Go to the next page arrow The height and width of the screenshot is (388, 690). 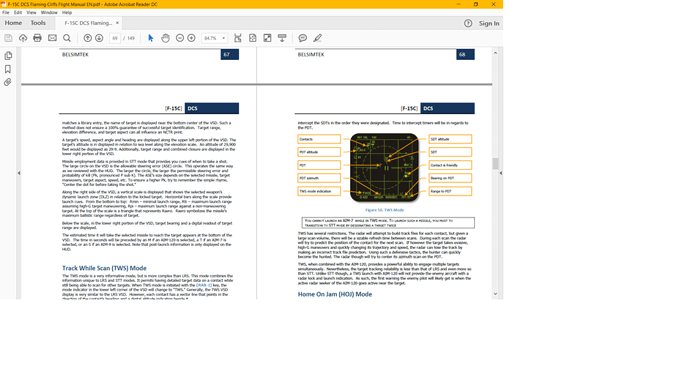[x=99, y=38]
